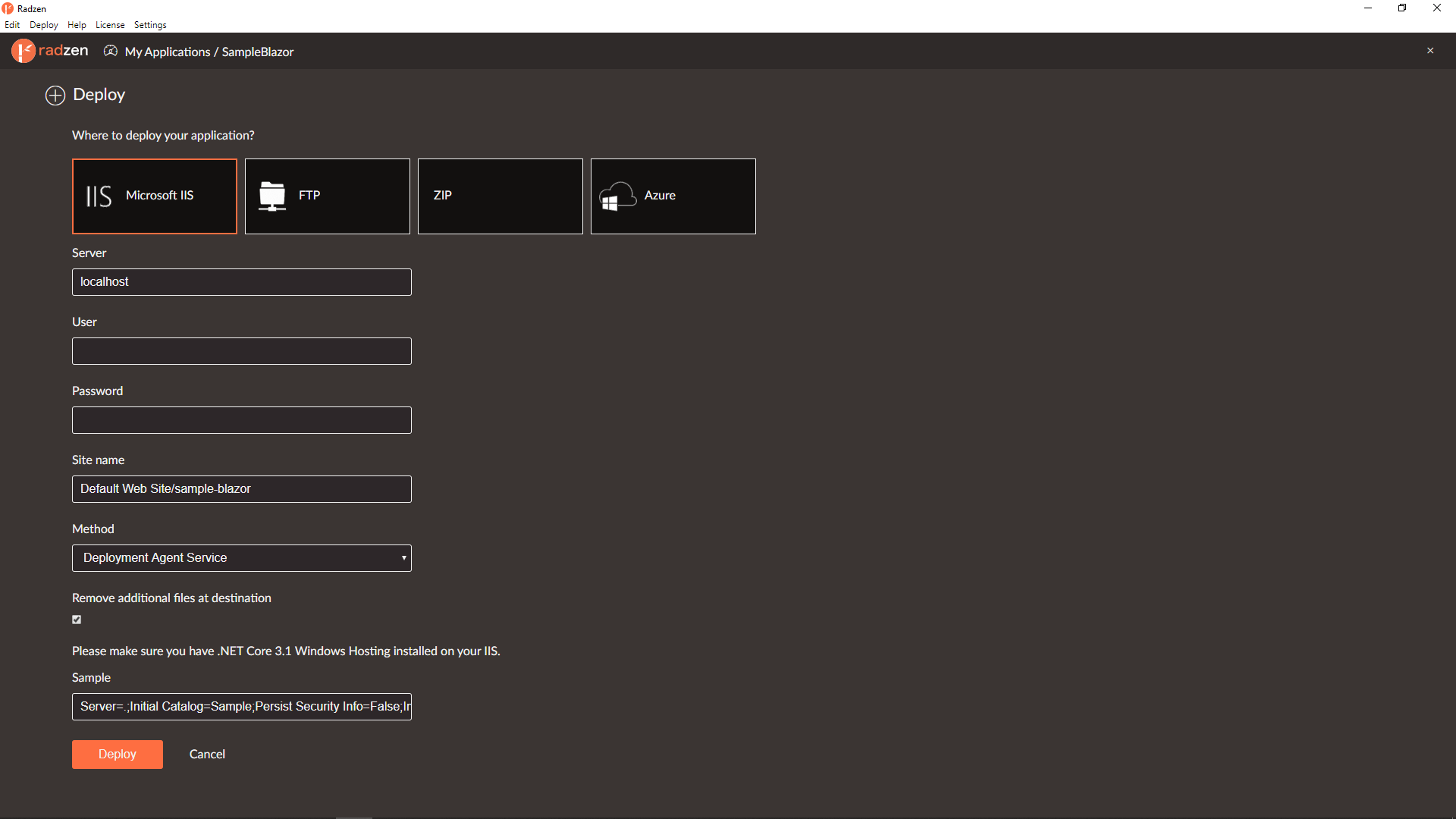
Task: Cancel the deployment
Action: click(x=207, y=755)
